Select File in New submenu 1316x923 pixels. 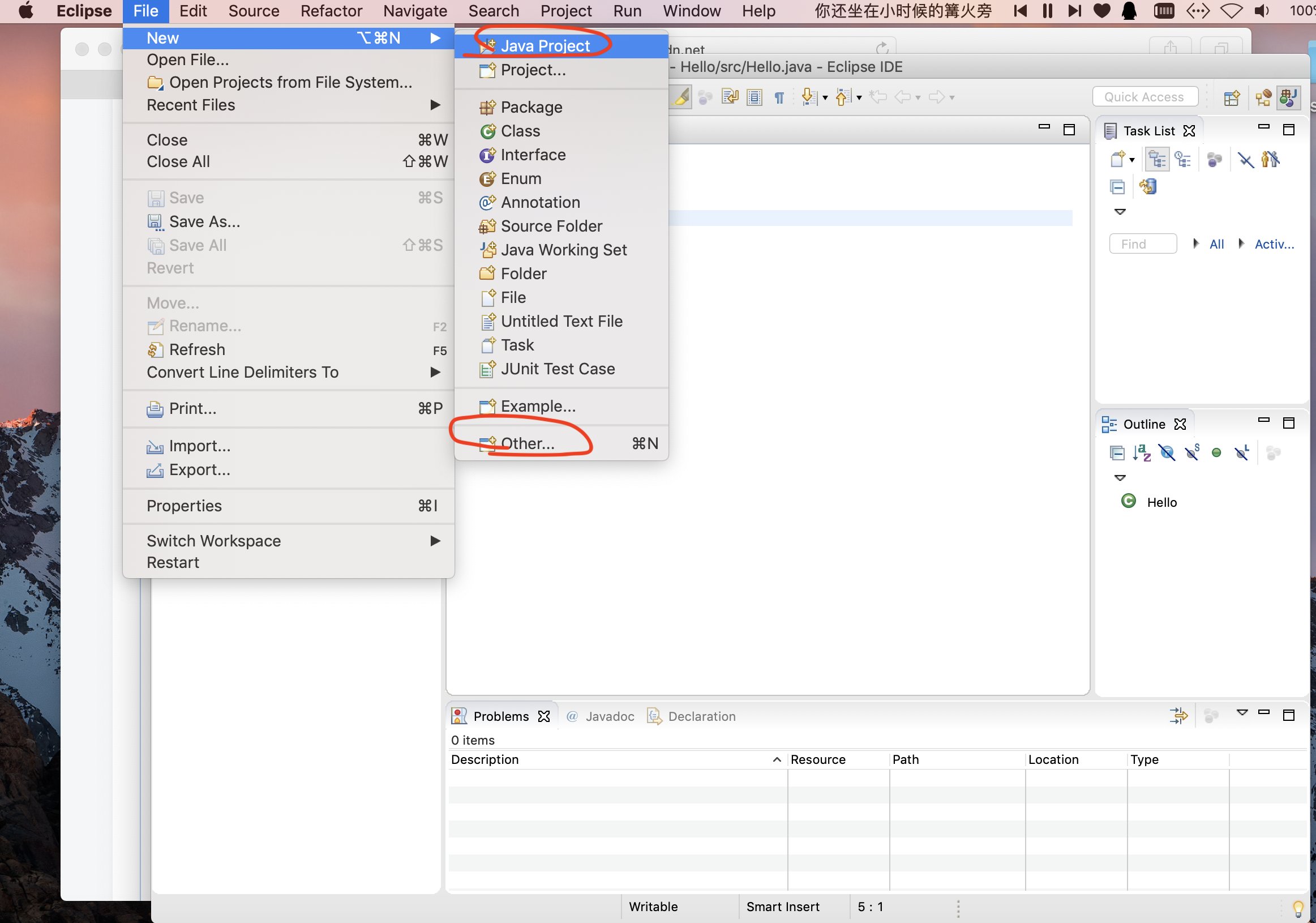pos(561,297)
